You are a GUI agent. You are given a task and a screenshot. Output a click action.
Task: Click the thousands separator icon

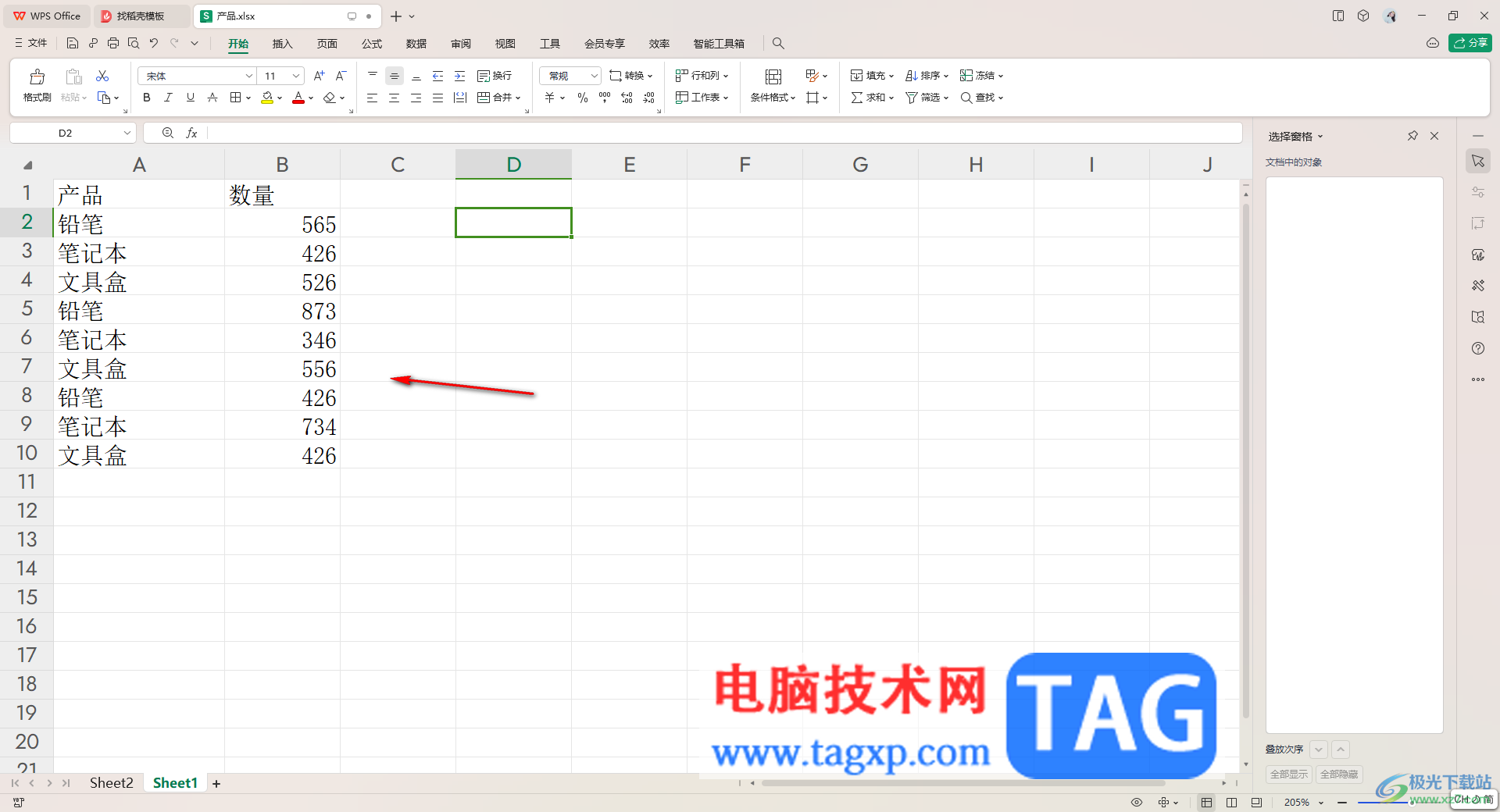(x=605, y=98)
